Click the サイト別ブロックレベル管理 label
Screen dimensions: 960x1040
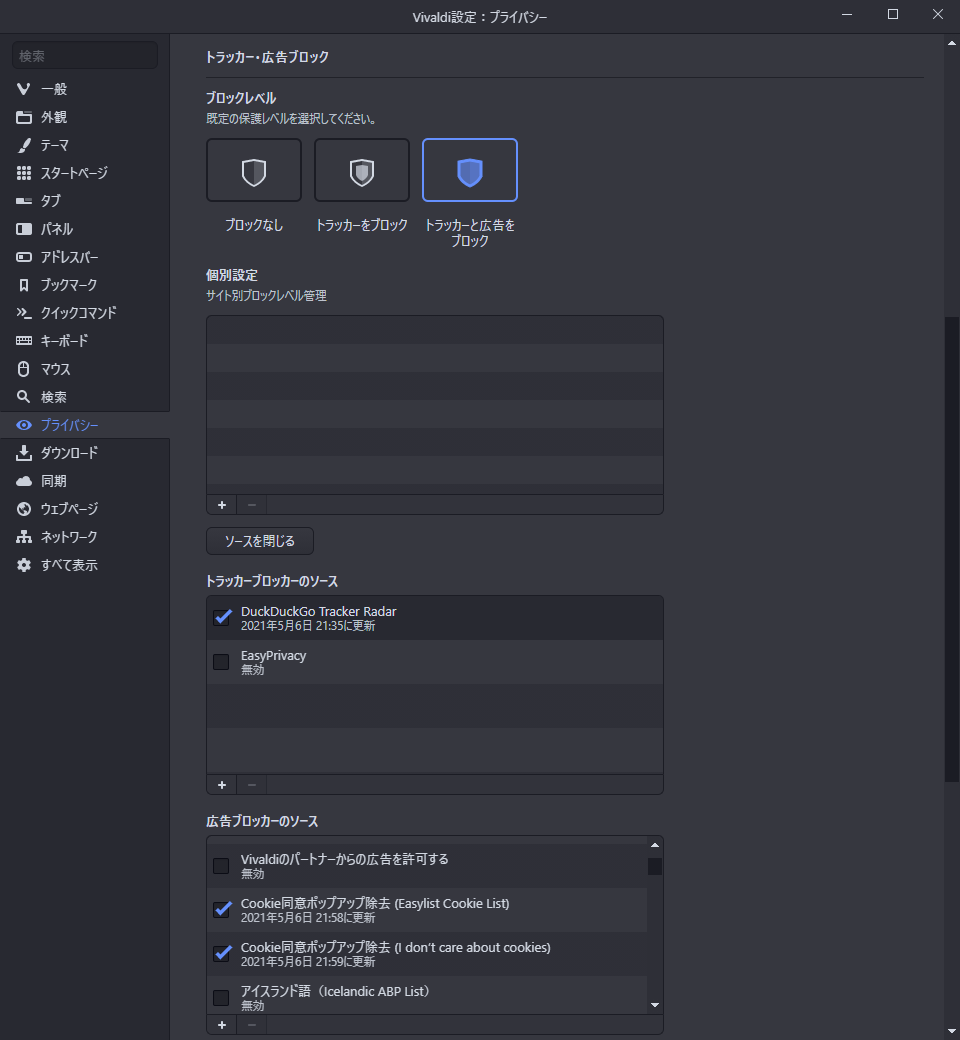pyautogui.click(x=266, y=296)
